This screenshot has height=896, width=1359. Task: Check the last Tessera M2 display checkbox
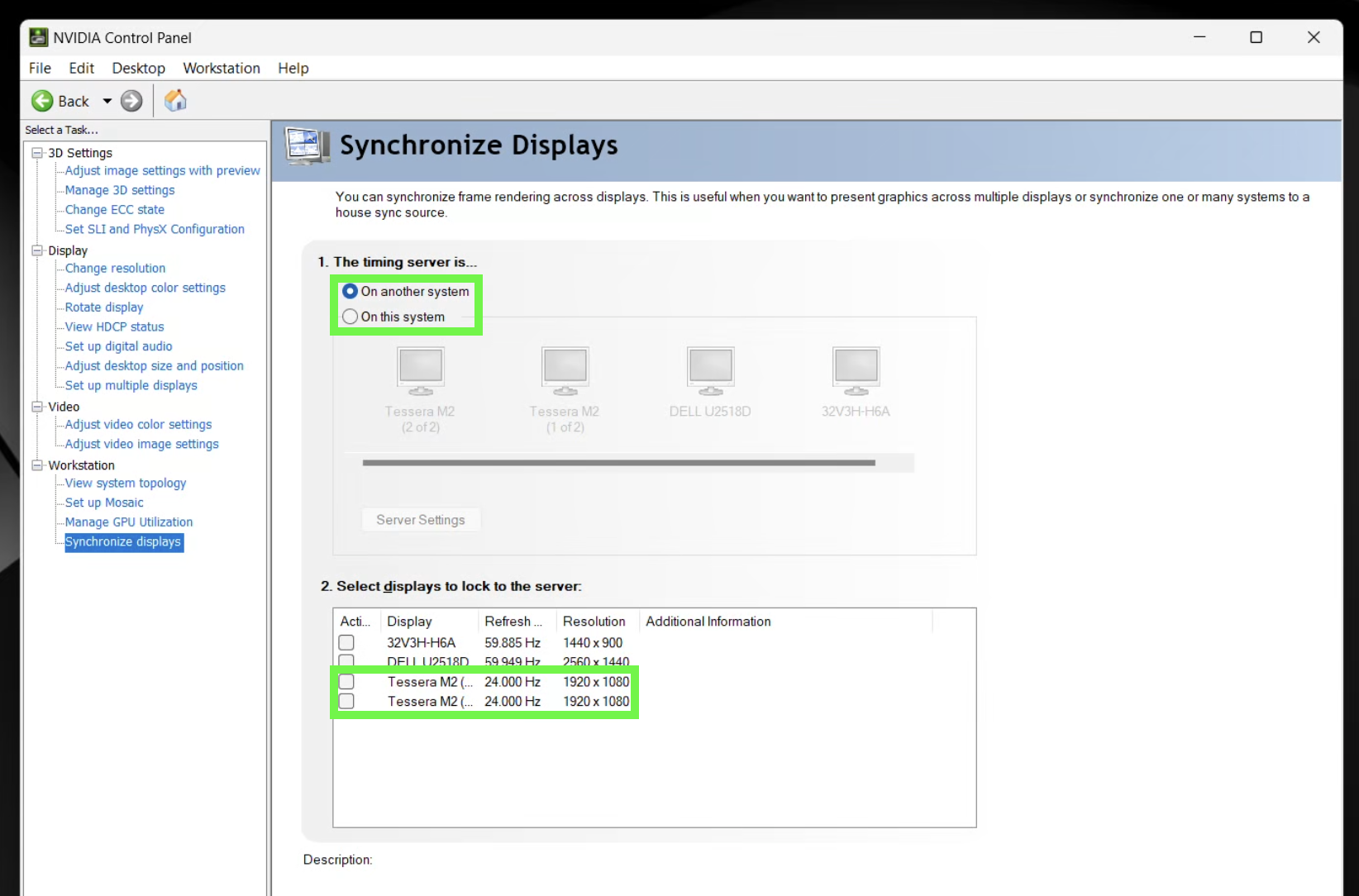(x=346, y=702)
